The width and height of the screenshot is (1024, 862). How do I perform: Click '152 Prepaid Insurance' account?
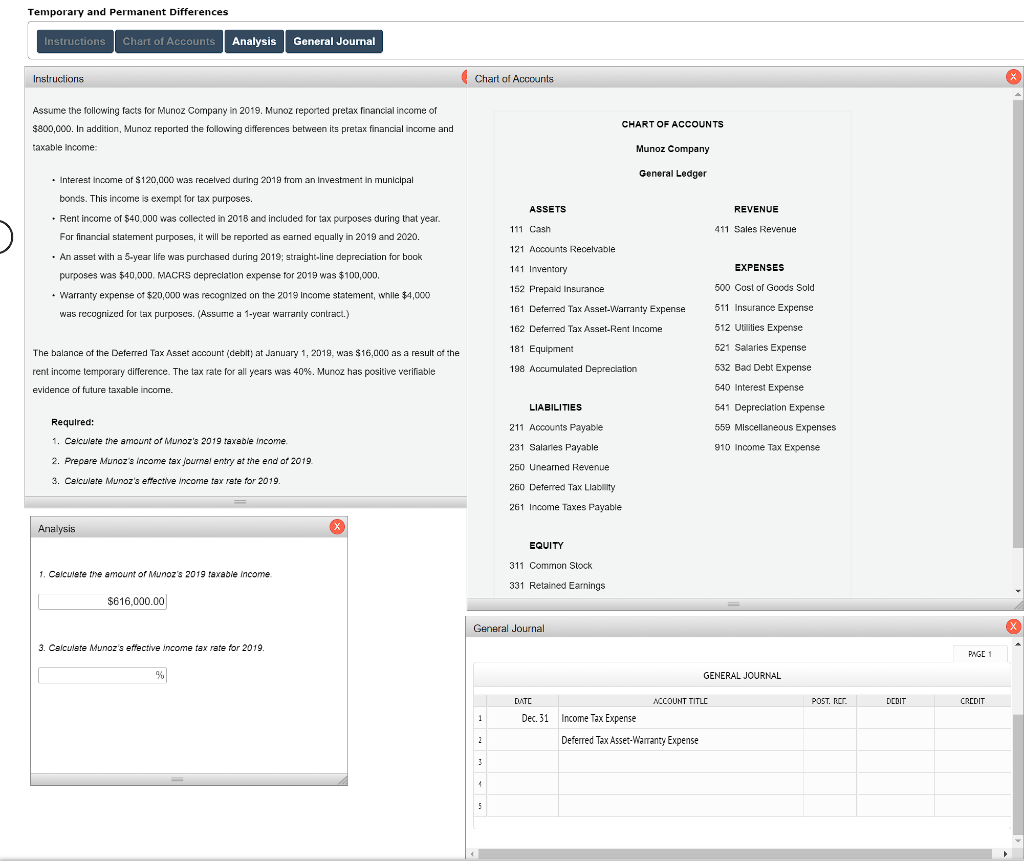pyautogui.click(x=557, y=289)
